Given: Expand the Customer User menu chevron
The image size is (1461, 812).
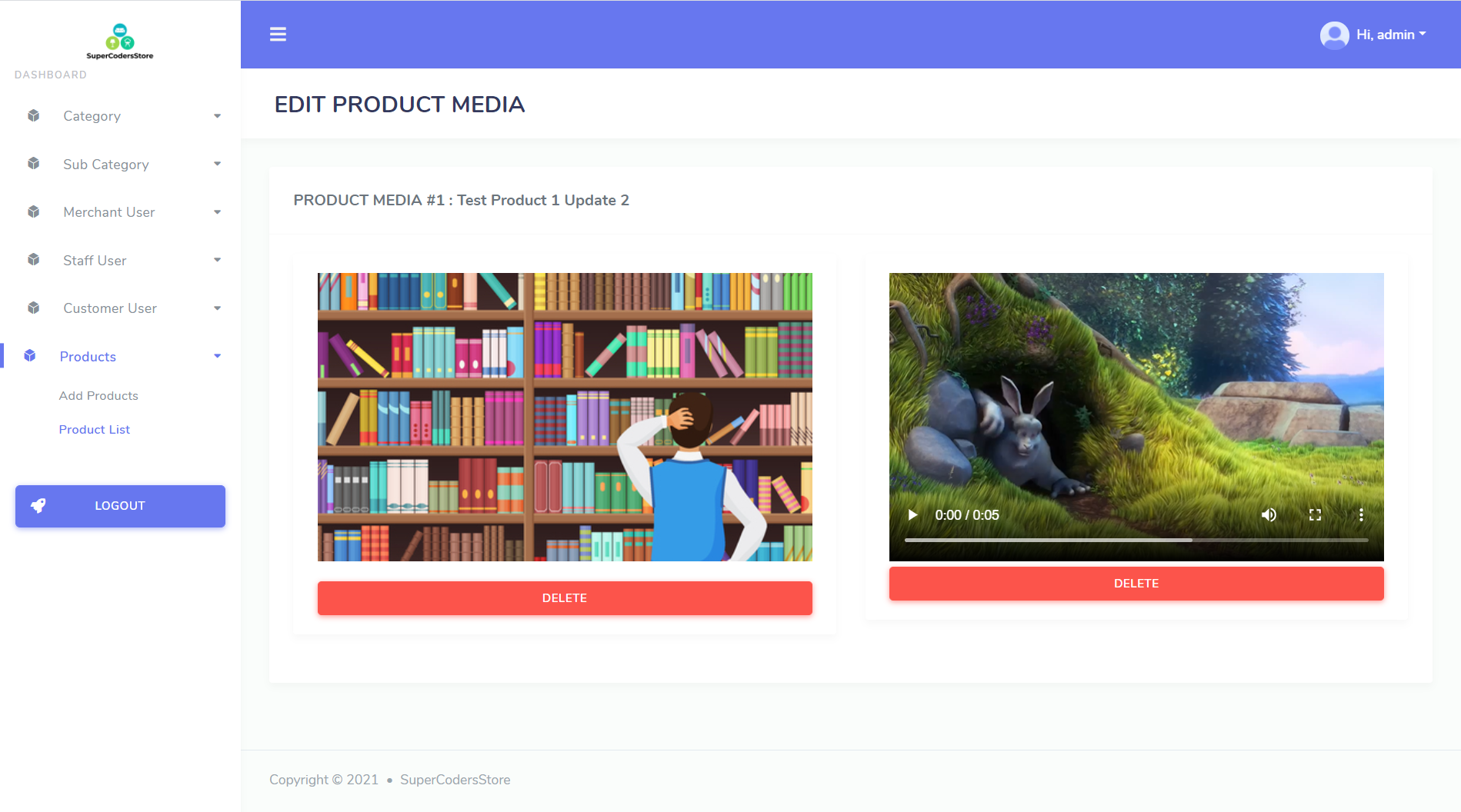Looking at the screenshot, I should 218,308.
